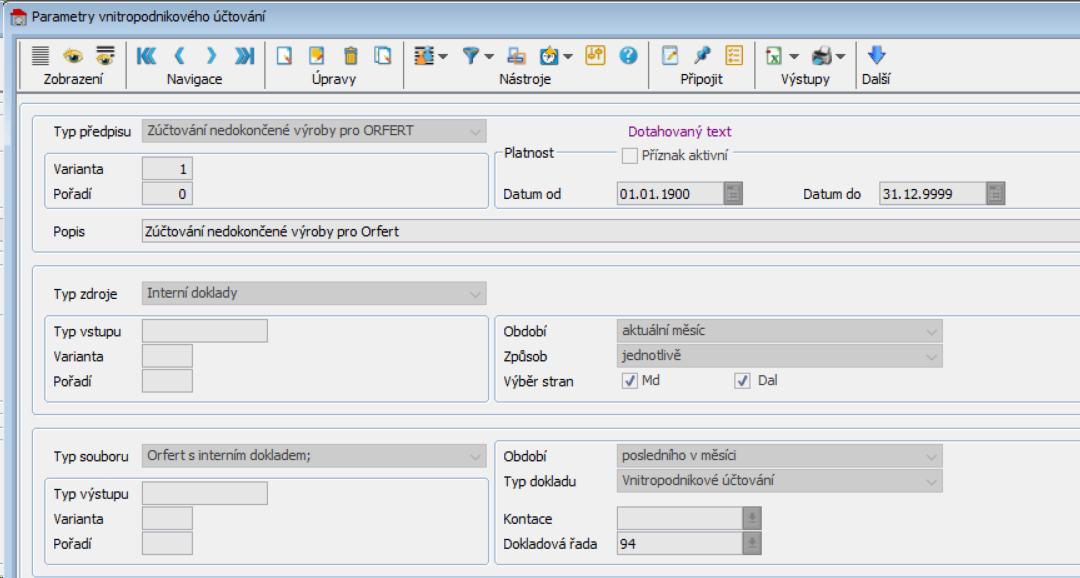Expand the Typ dokladu combo box

coord(931,481)
